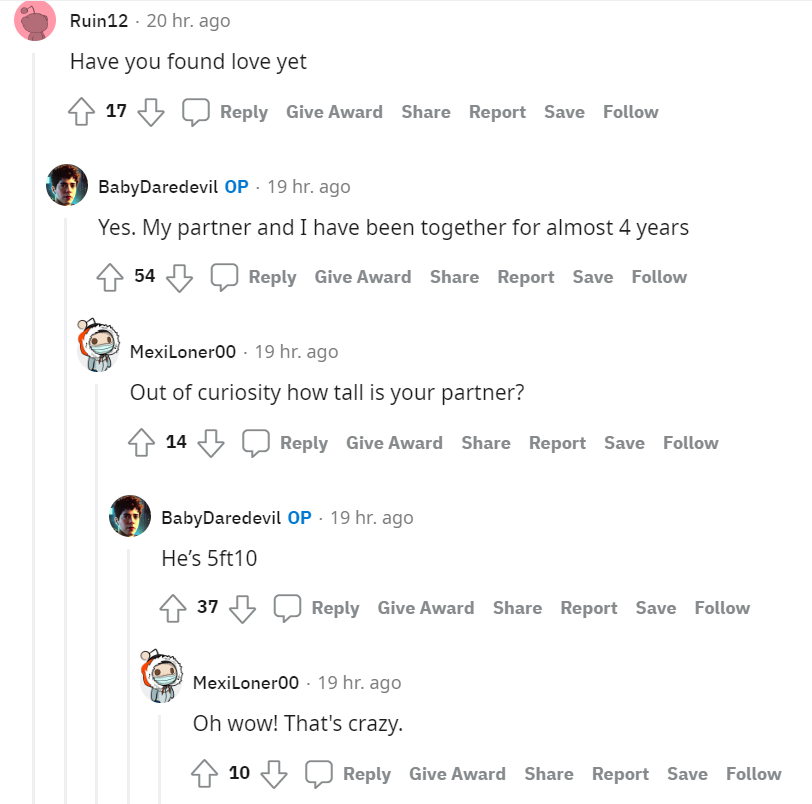Collapse thread using line under Ruin12's avatar

(x=34, y=425)
